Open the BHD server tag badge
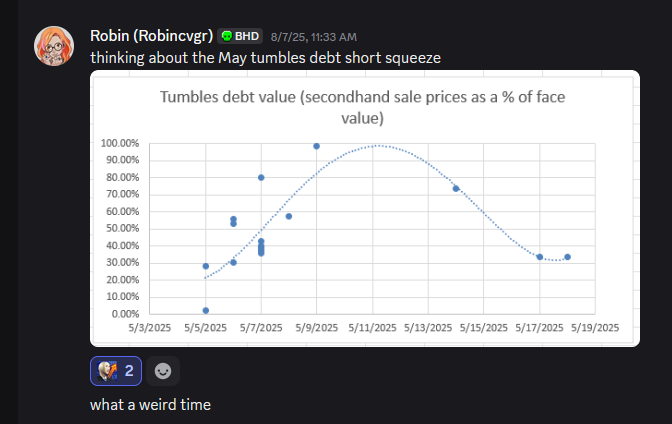 coord(240,35)
